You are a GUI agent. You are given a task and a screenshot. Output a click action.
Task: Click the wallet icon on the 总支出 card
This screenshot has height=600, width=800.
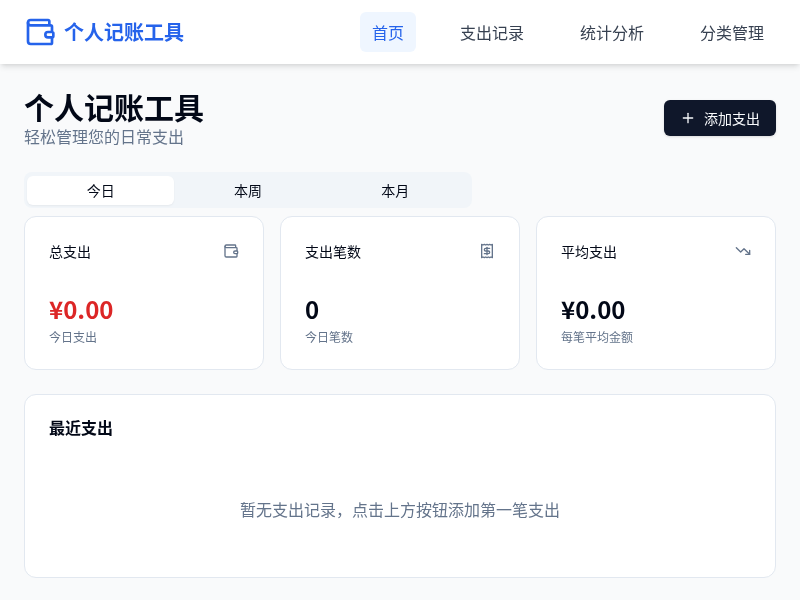pyautogui.click(x=231, y=252)
